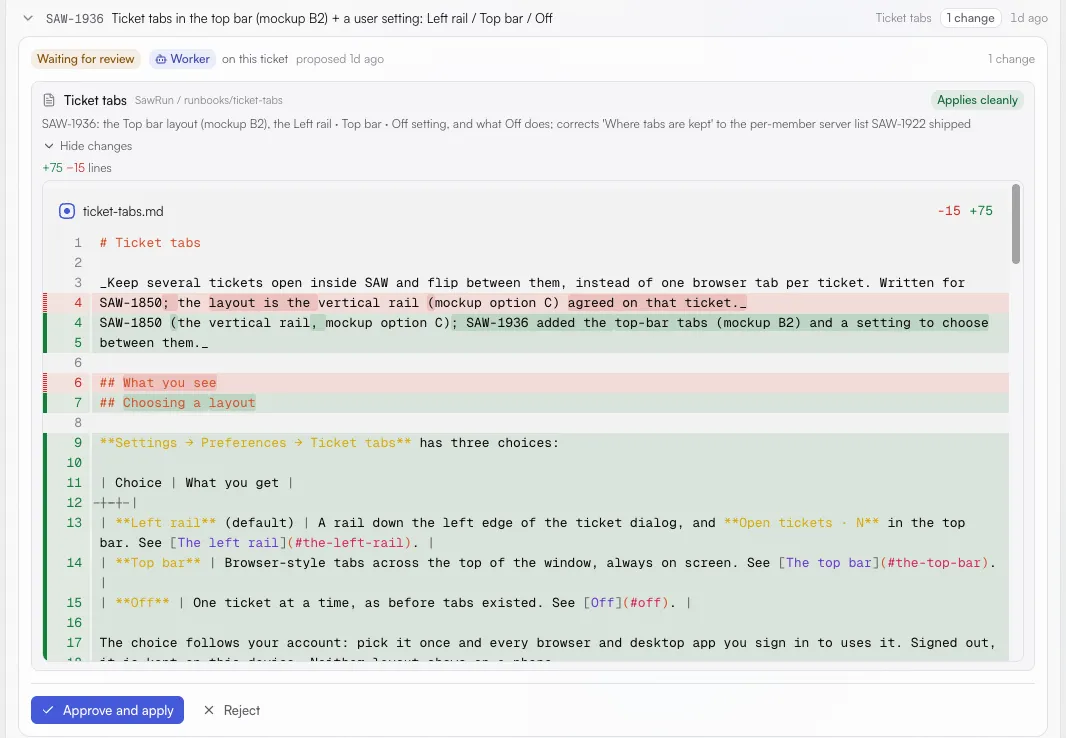The image size is (1066, 738).
Task: Click the SAW-1936 ticket ID
Action: (75, 18)
